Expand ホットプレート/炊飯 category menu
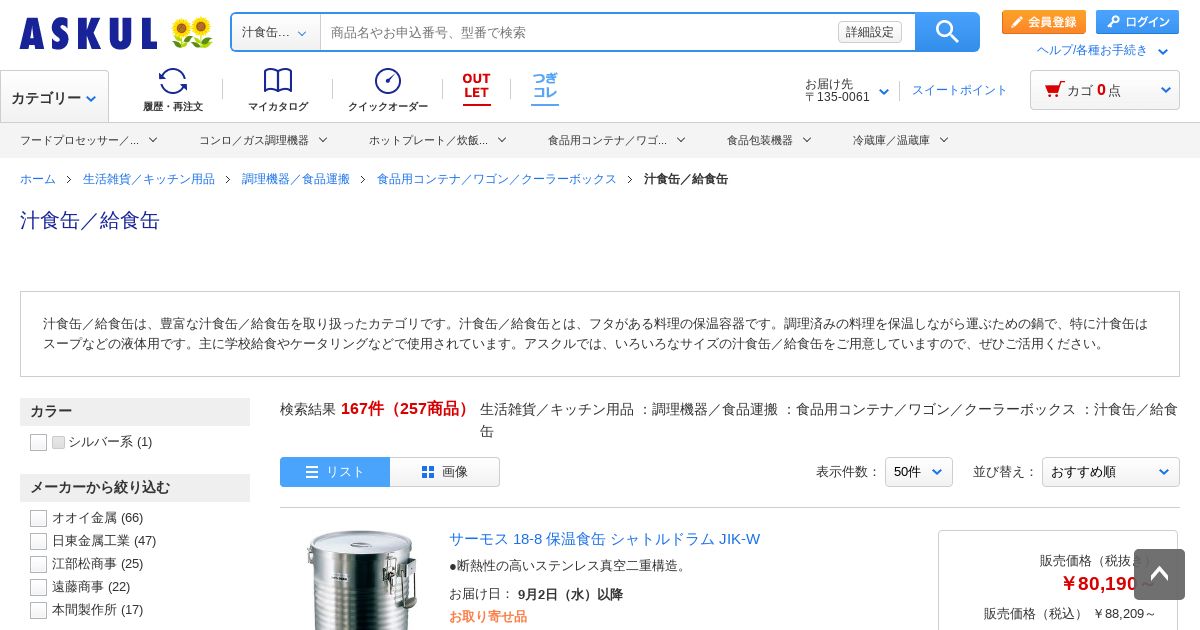 click(438, 140)
